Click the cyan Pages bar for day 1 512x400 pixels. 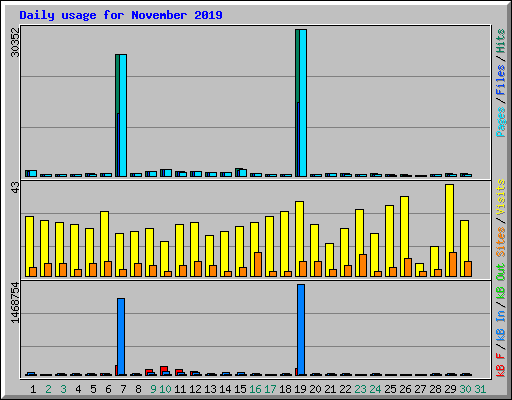point(33,173)
